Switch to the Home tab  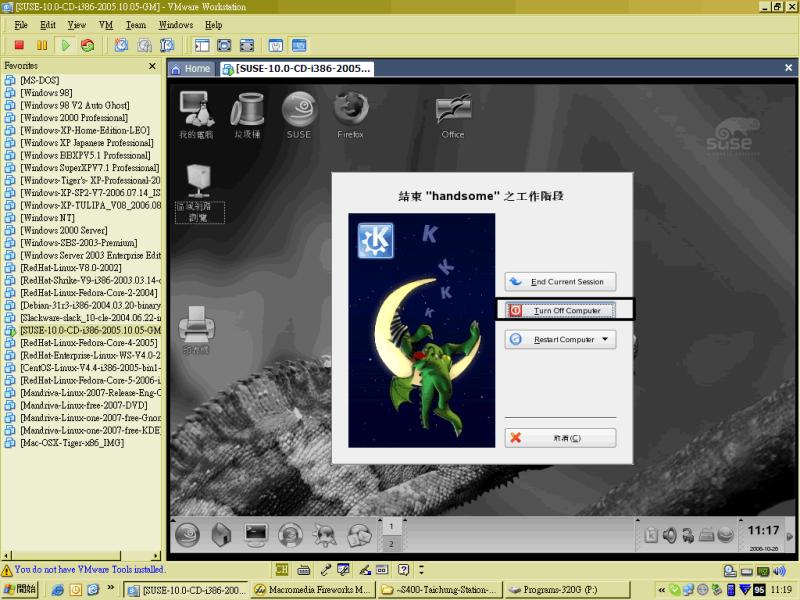pos(191,69)
